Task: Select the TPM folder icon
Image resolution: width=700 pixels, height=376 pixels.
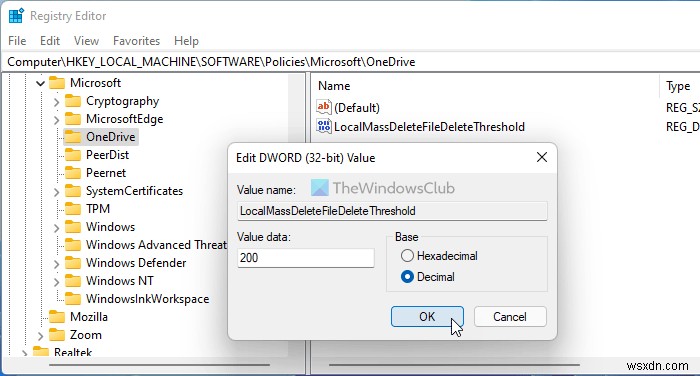Action: (73, 209)
